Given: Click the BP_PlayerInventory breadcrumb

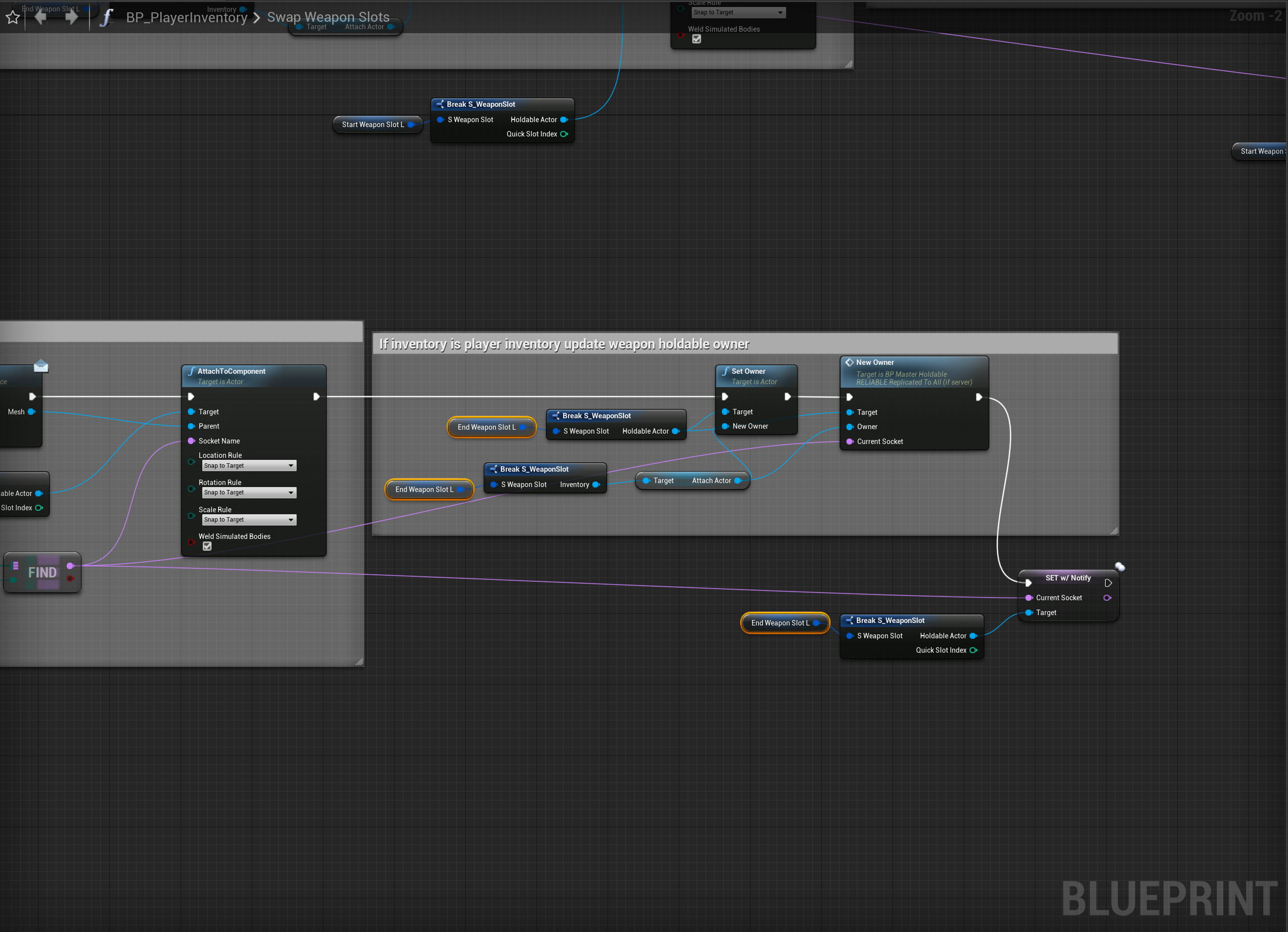Looking at the screenshot, I should tap(186, 18).
